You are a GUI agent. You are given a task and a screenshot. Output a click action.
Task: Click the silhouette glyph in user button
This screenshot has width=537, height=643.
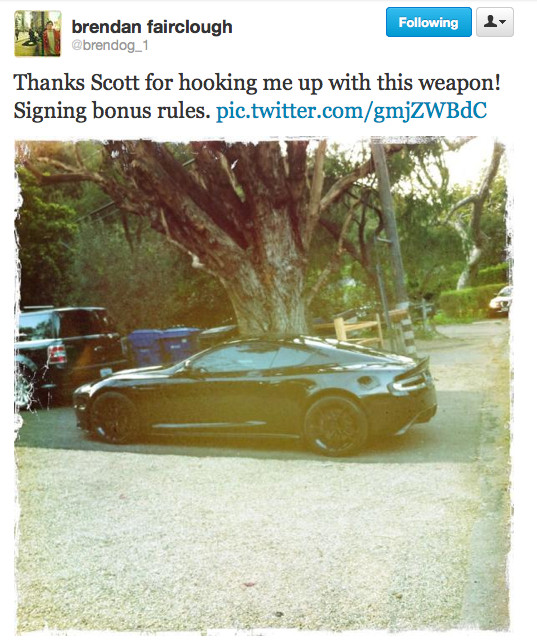[x=490, y=21]
